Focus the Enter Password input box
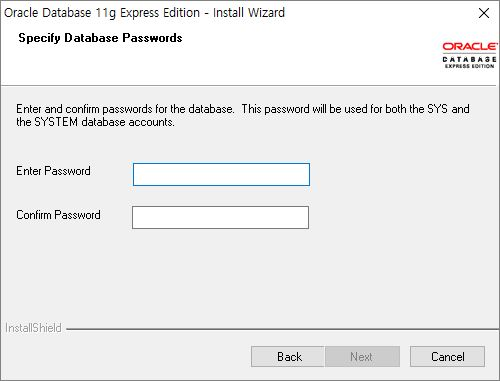This screenshot has width=500, height=381. pyautogui.click(x=221, y=174)
